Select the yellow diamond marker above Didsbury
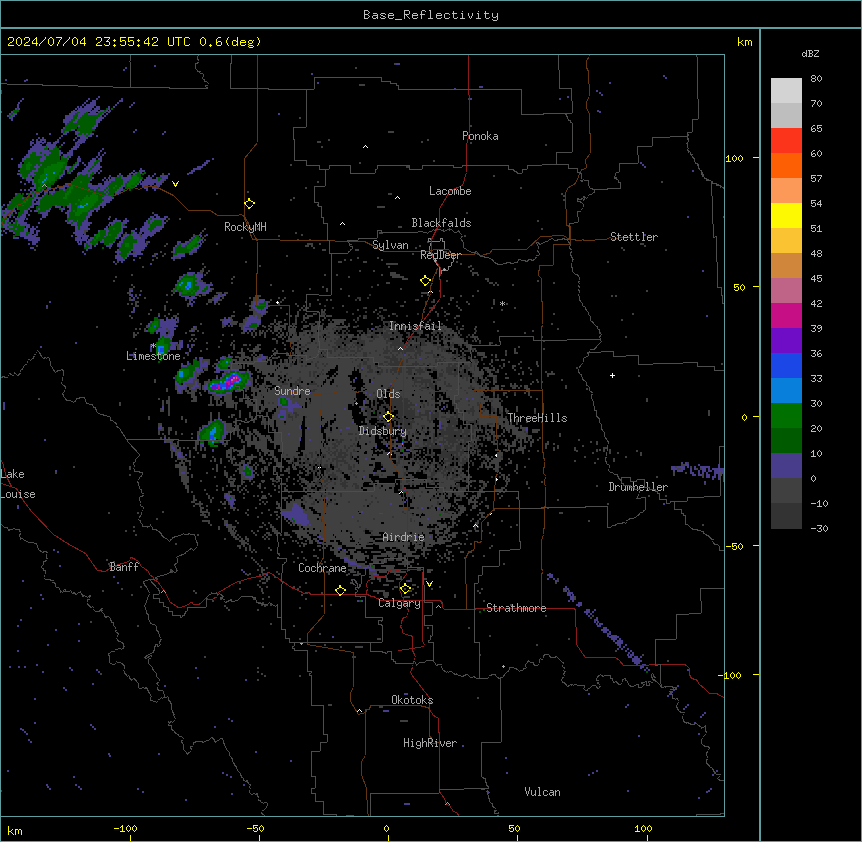862x842 pixels. [x=389, y=417]
